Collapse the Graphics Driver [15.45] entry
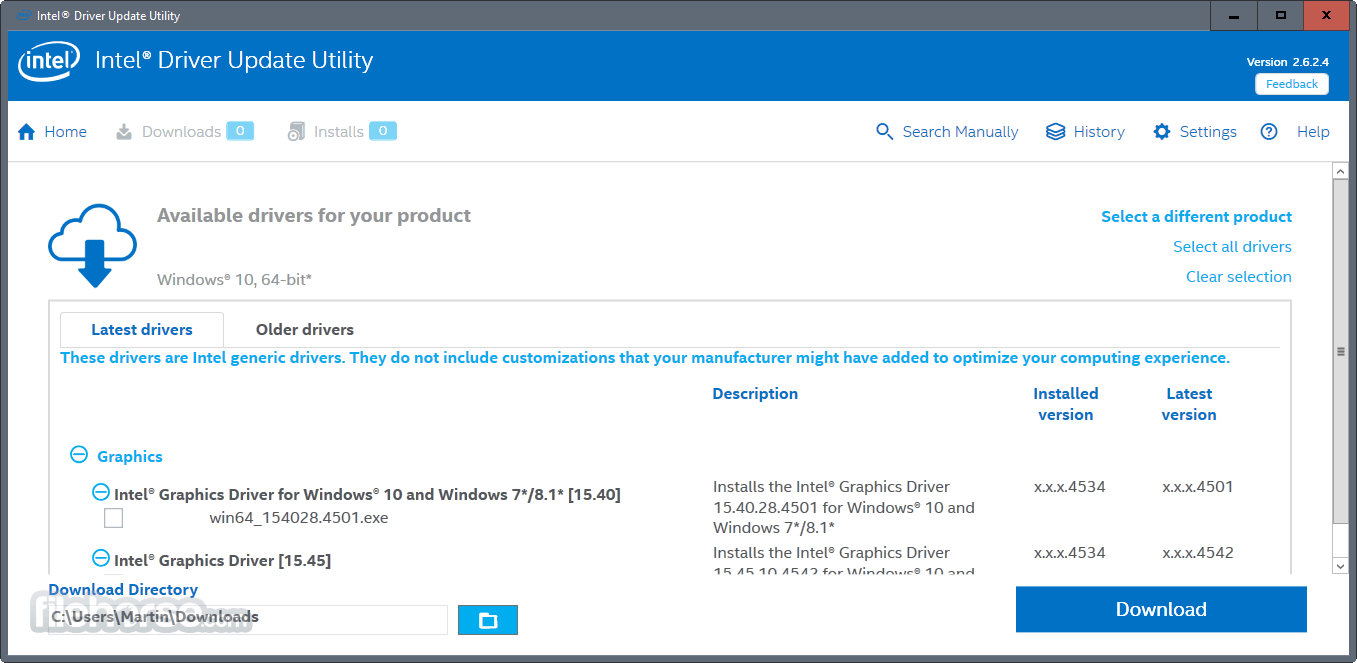The height and width of the screenshot is (663, 1357). [101, 559]
